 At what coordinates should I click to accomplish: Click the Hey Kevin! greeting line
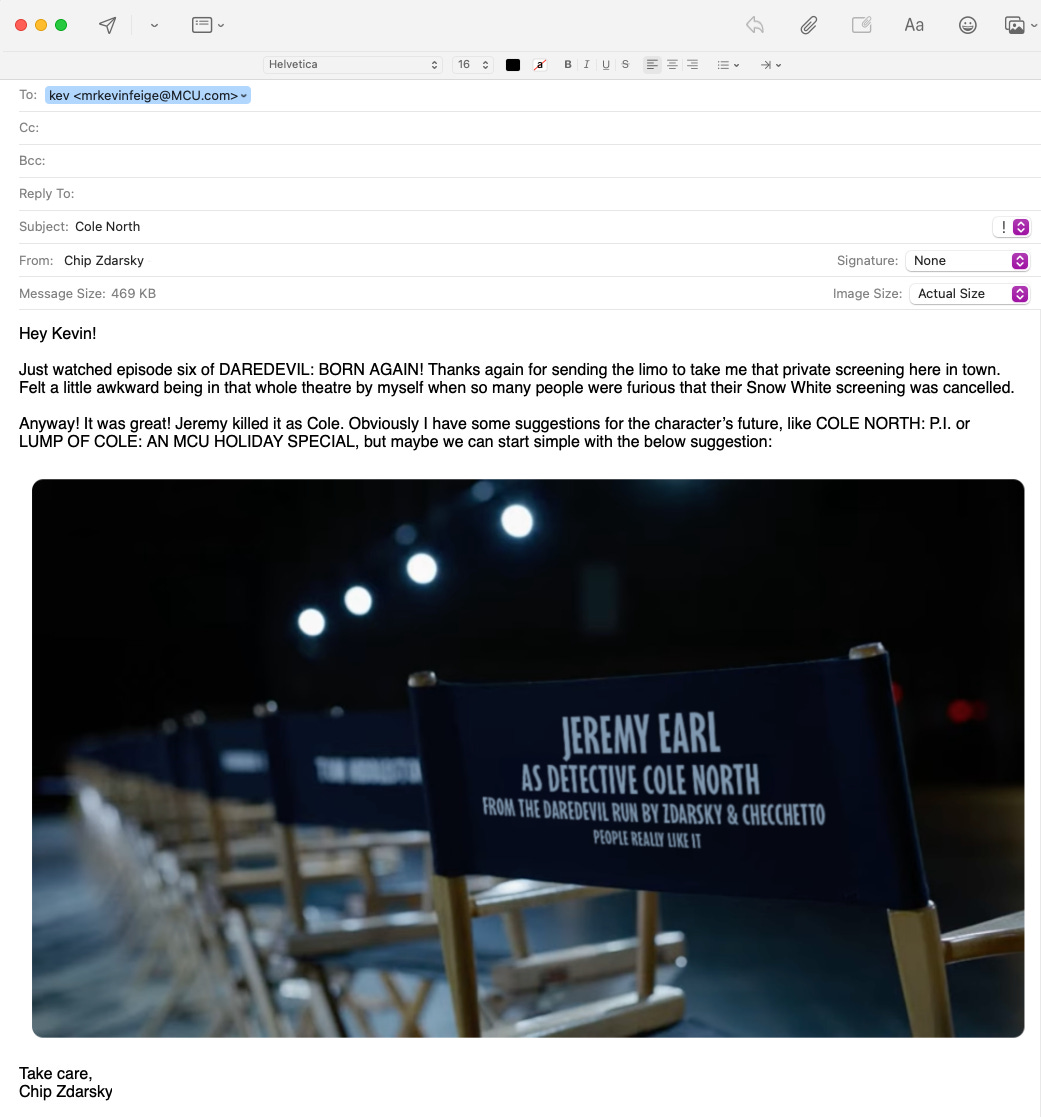pos(58,333)
